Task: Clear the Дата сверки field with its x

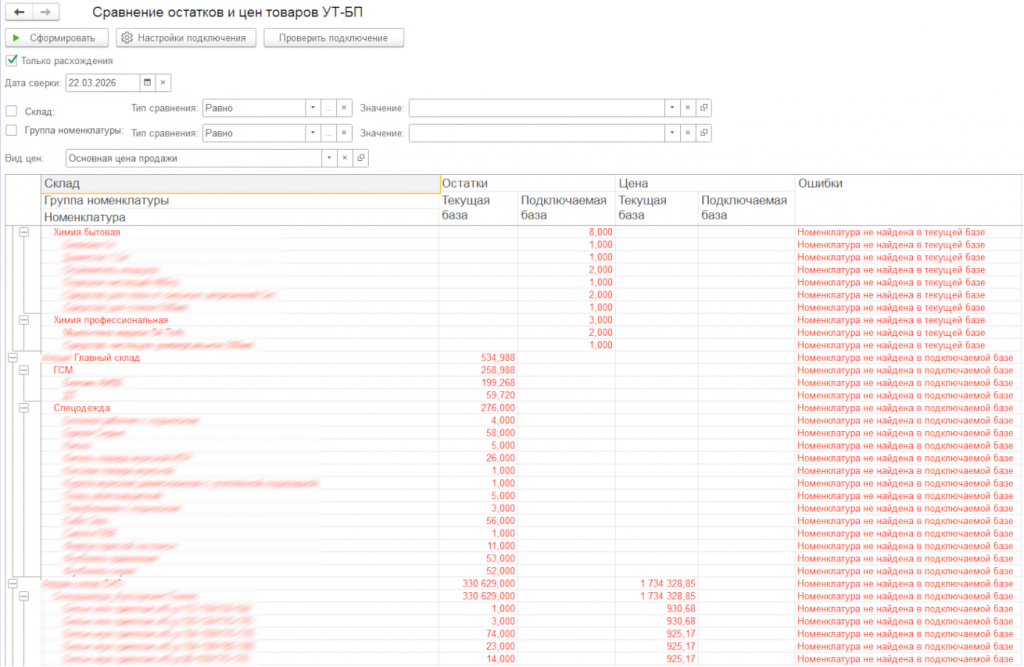Action: (163, 83)
